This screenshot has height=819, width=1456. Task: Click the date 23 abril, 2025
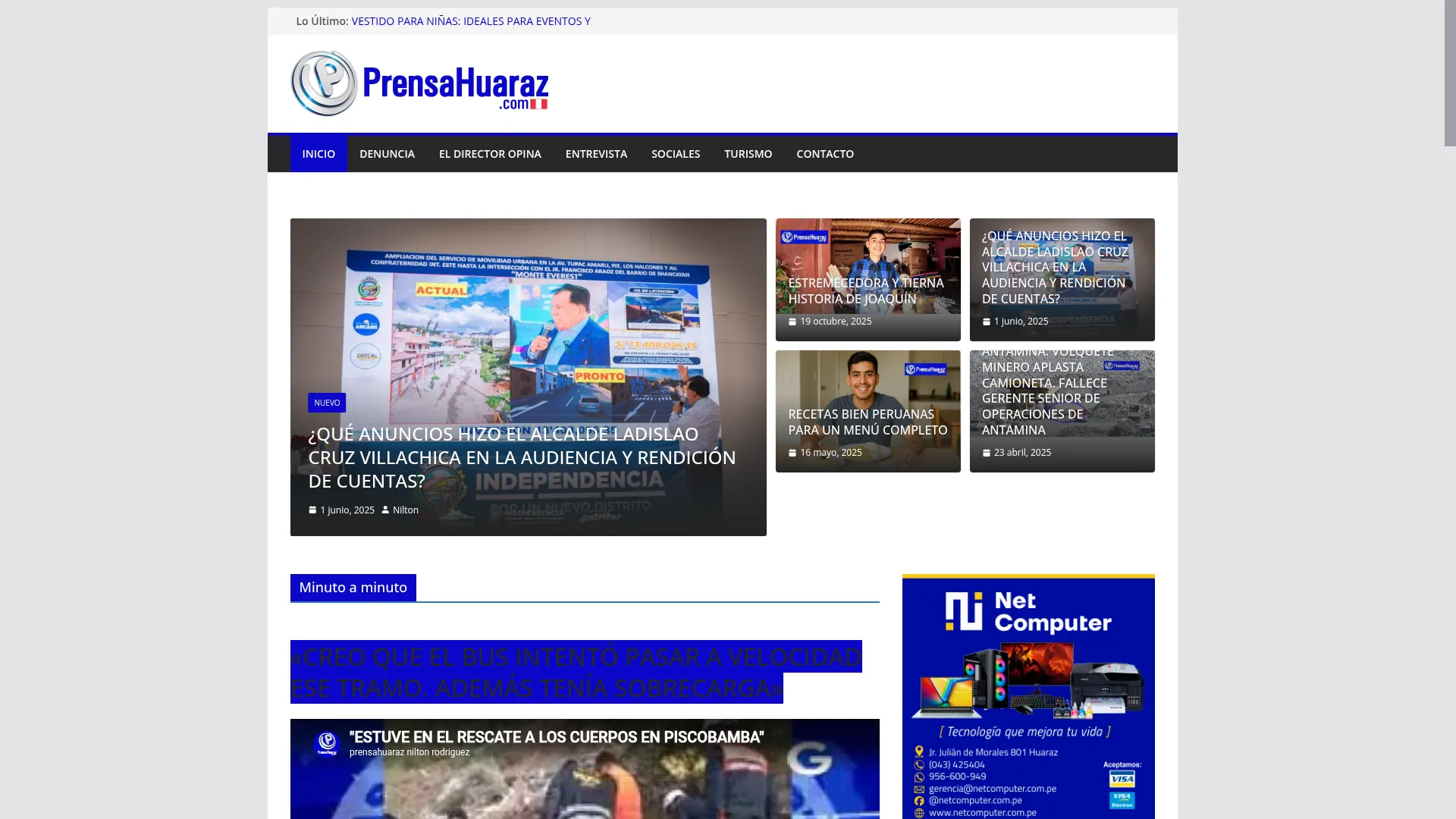(1022, 453)
